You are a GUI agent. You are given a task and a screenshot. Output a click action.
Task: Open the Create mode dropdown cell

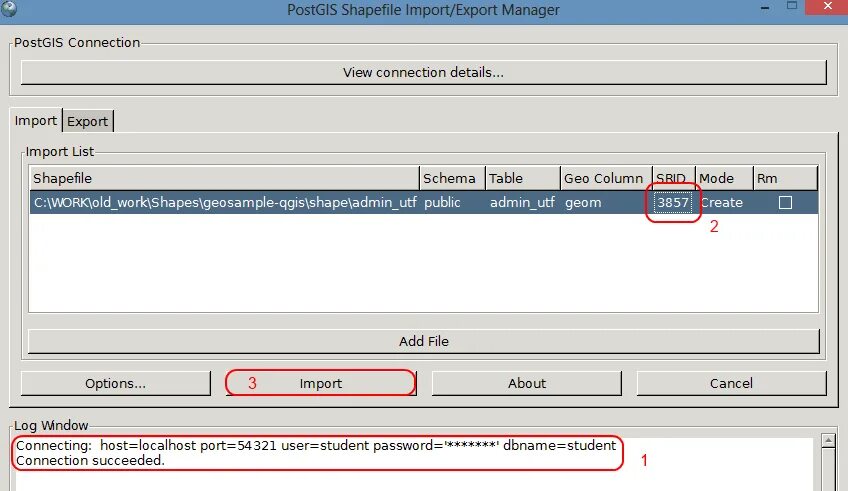click(x=724, y=203)
